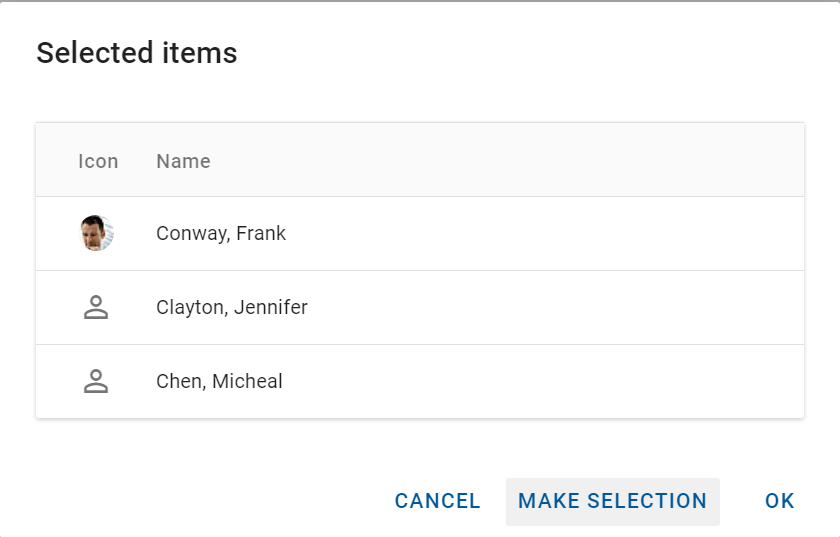Select the name Conway, Frank
This screenshot has height=537, width=840.
click(x=221, y=233)
